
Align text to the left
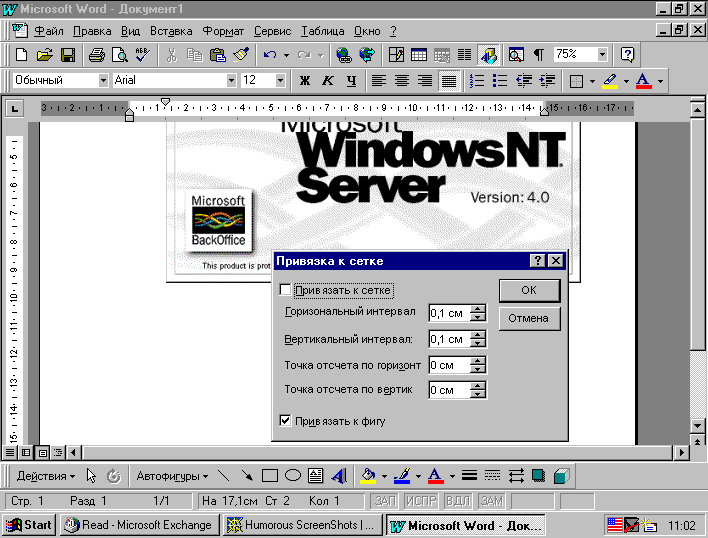pyautogui.click(x=378, y=81)
